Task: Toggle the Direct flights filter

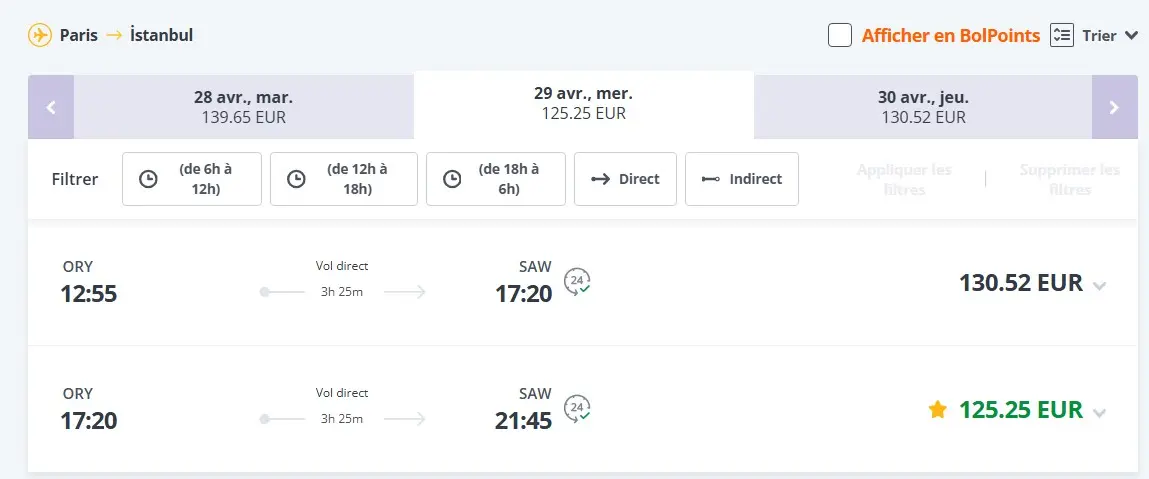Action: pyautogui.click(x=626, y=179)
